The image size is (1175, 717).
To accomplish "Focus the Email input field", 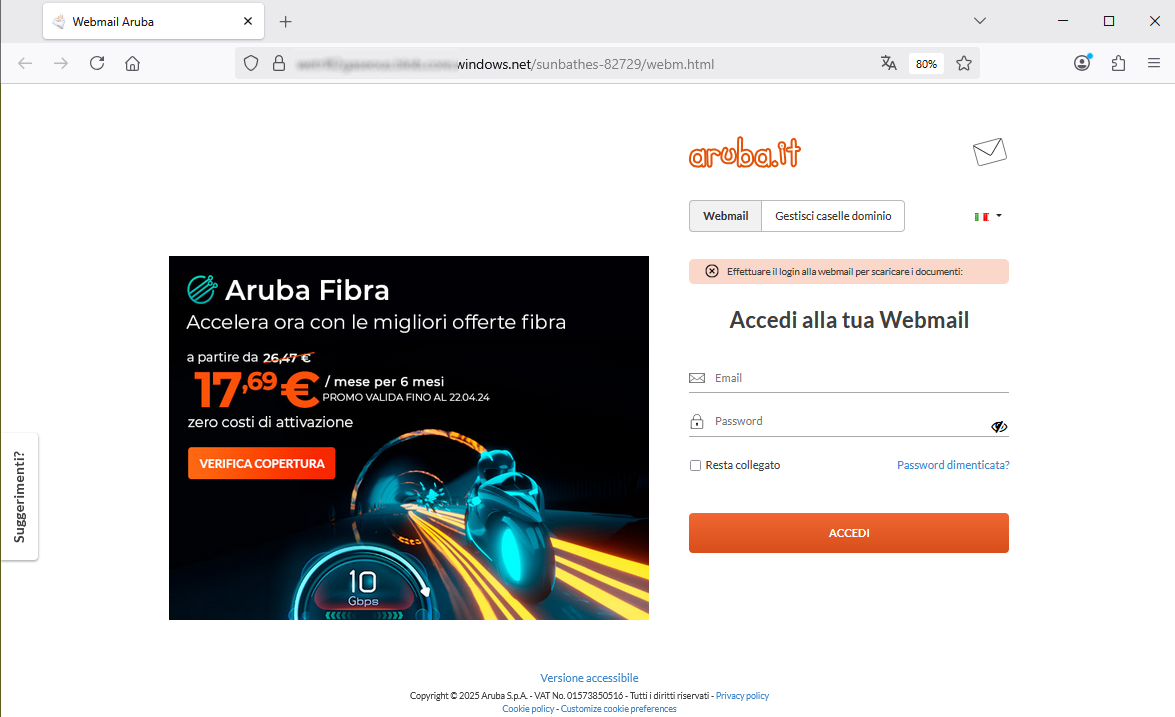I will click(849, 378).
